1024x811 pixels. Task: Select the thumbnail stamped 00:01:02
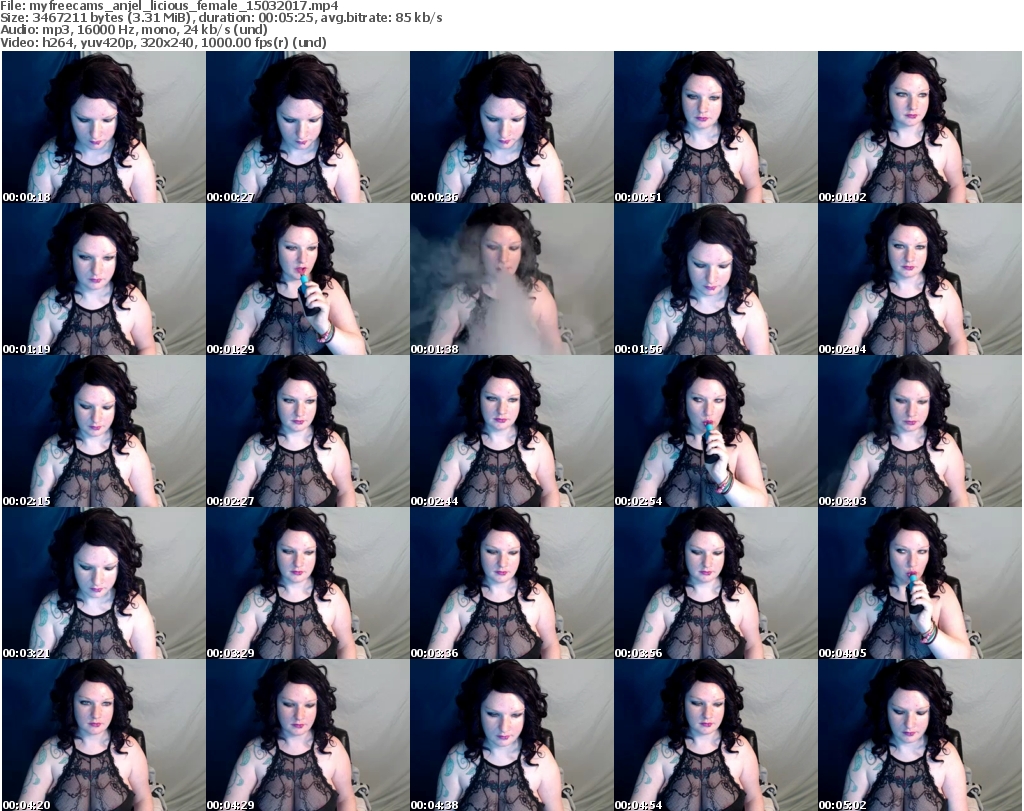point(920,127)
